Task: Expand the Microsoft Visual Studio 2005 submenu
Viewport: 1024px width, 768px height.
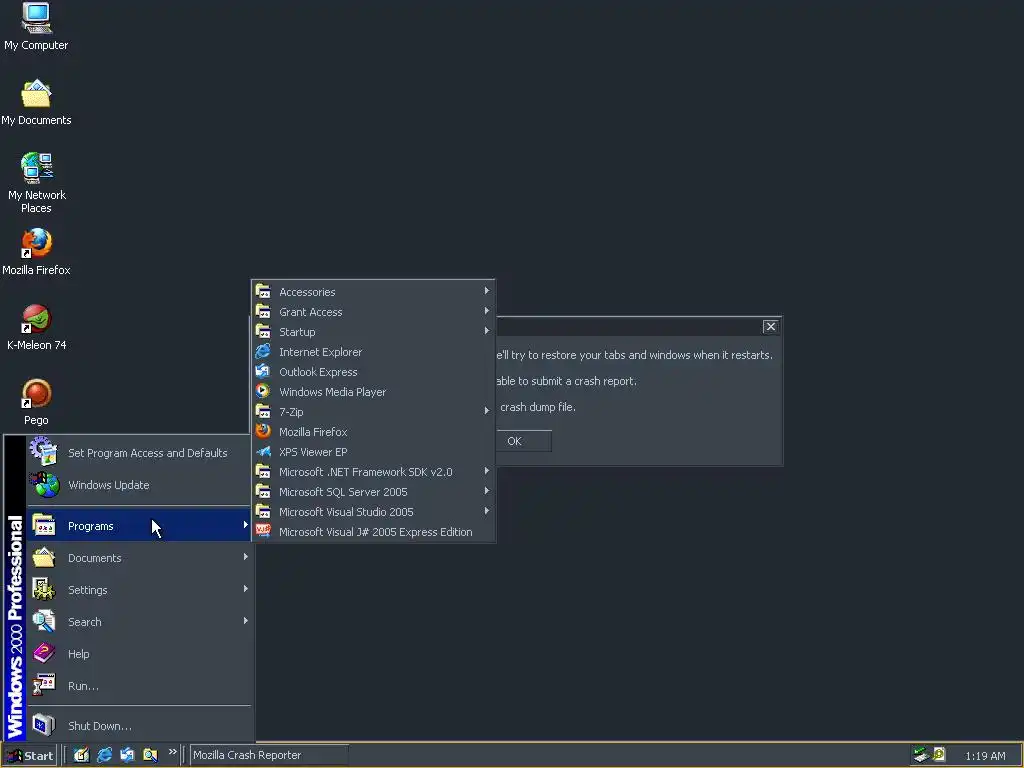Action: 373,511
